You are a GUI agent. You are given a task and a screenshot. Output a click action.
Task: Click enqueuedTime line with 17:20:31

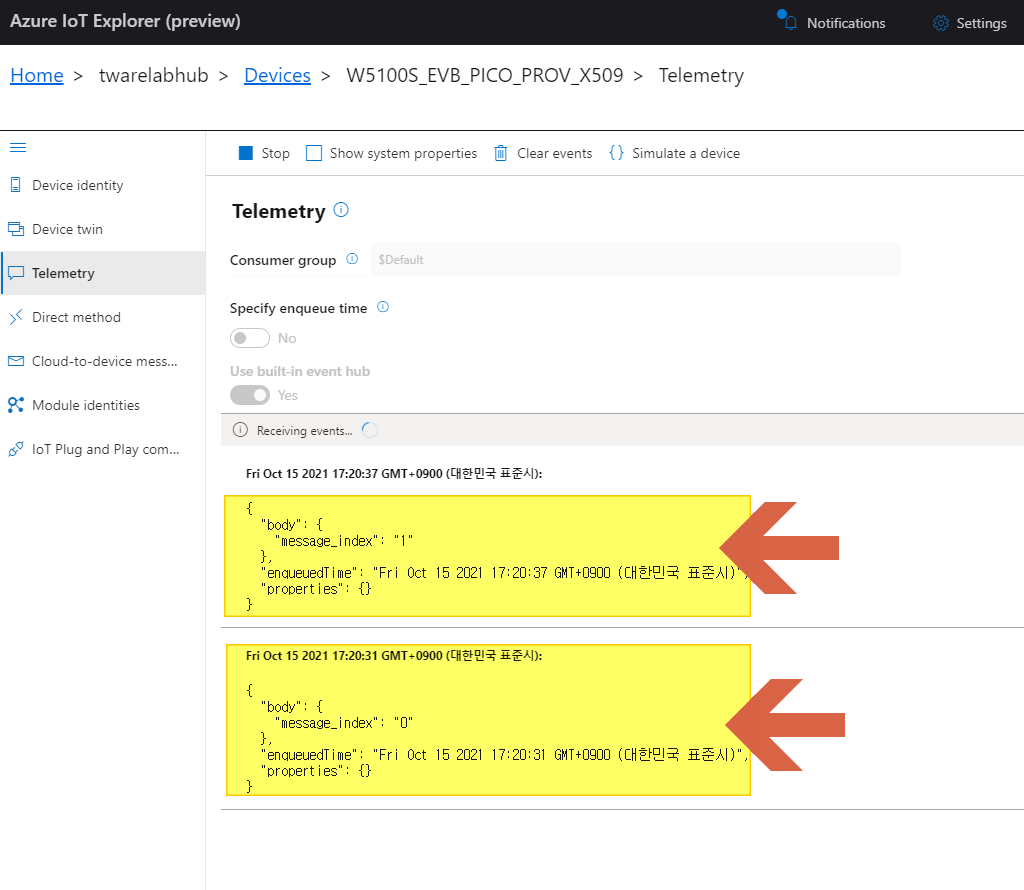tap(504, 755)
